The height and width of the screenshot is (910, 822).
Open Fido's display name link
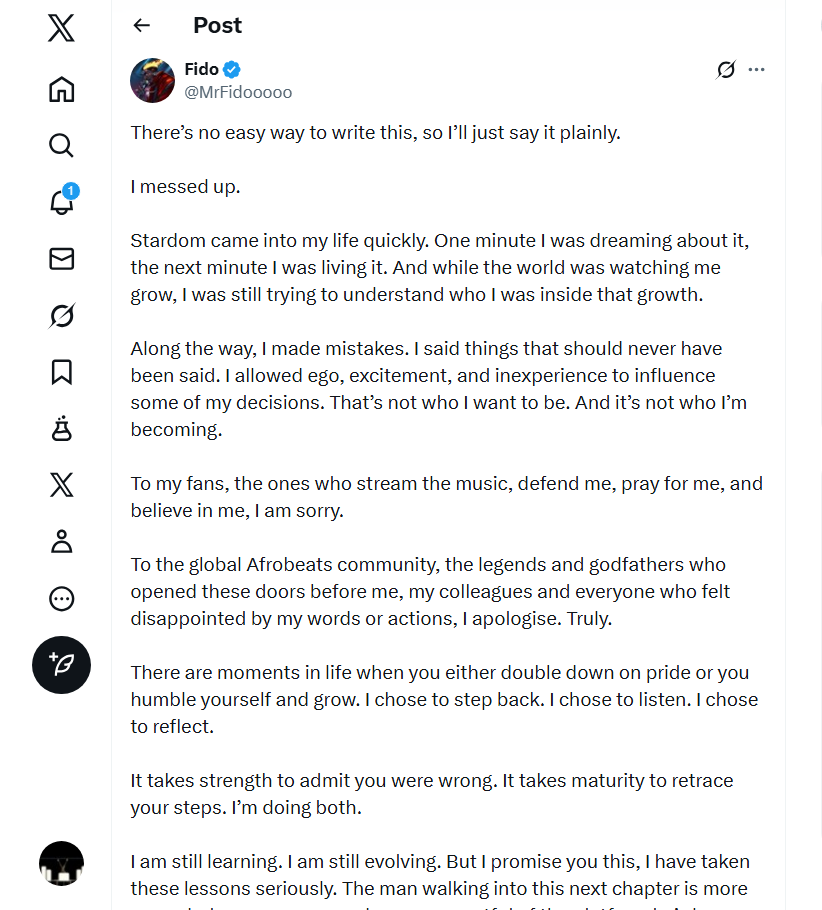[201, 69]
